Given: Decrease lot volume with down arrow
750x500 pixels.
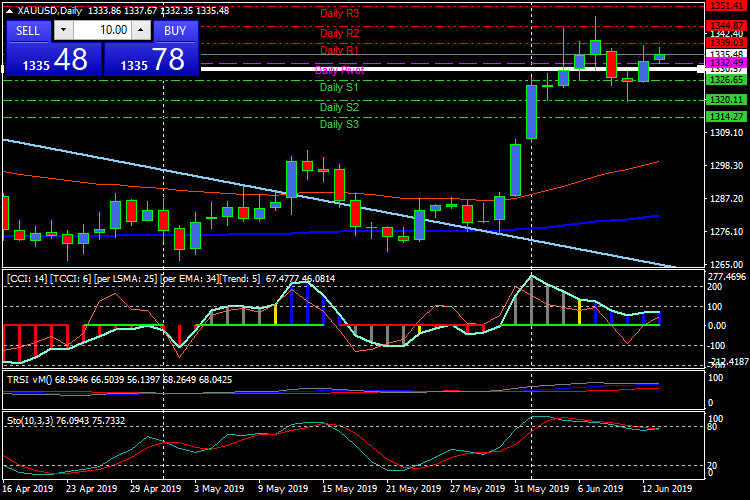Looking at the screenshot, I should coord(62,31).
